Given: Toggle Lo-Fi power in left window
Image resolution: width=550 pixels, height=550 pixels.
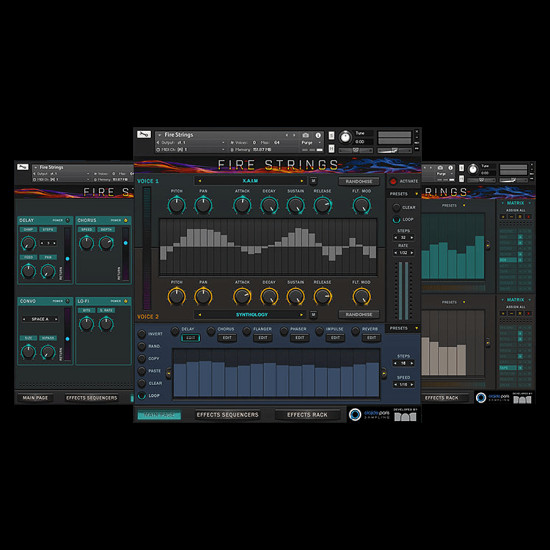Looking at the screenshot, I should [126, 301].
